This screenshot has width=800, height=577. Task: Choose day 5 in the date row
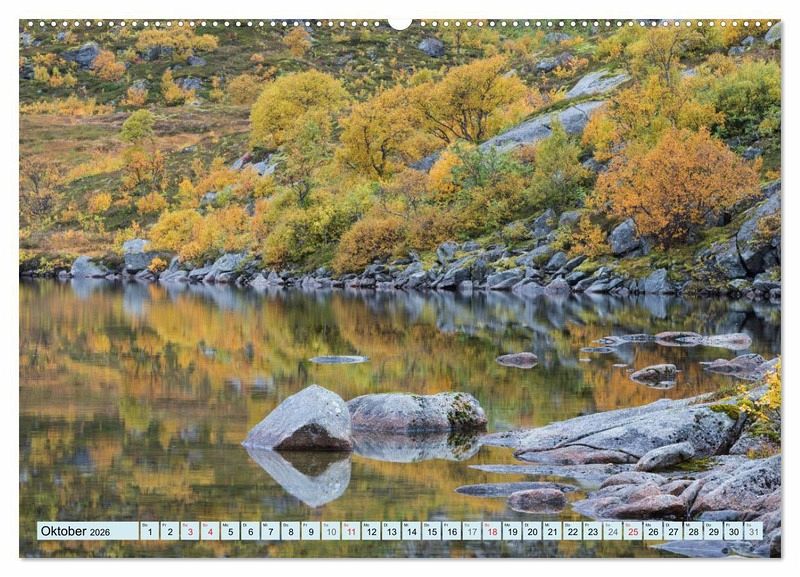point(230,531)
